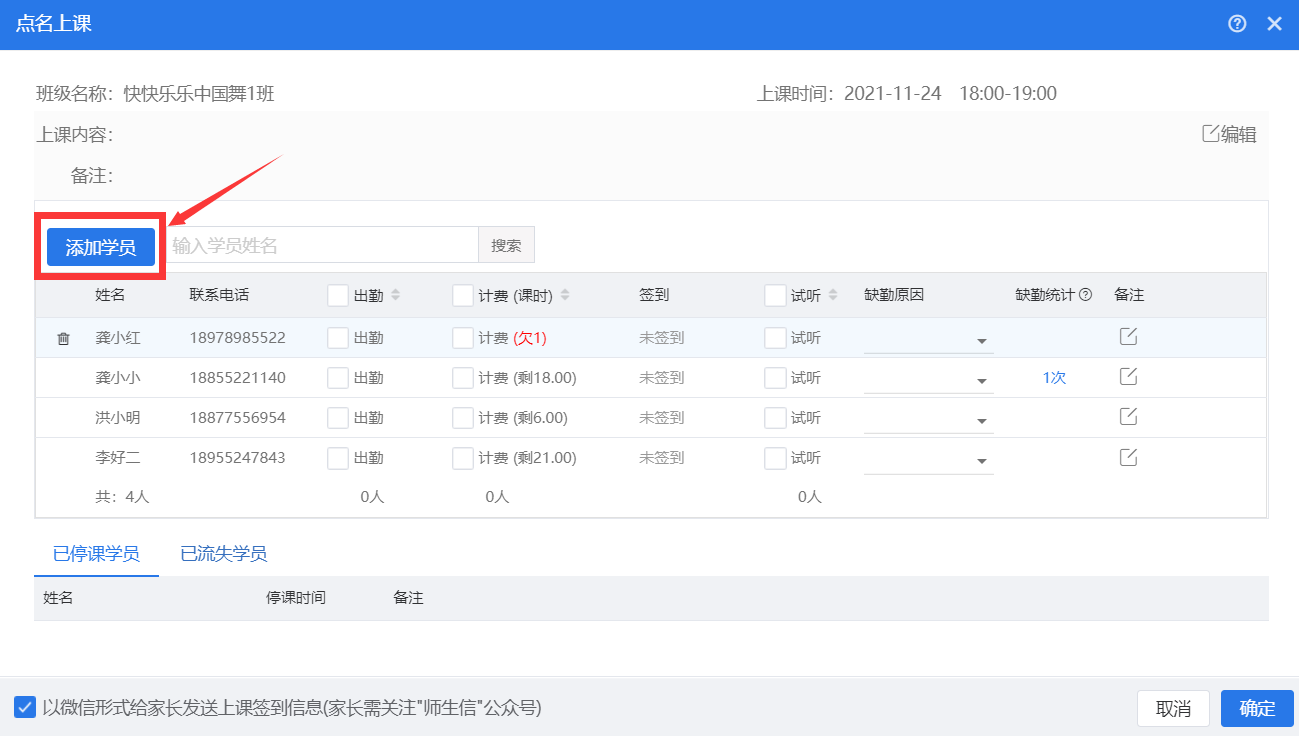Switch to the 已停课学员 tab
This screenshot has width=1299, height=736.
coord(96,554)
